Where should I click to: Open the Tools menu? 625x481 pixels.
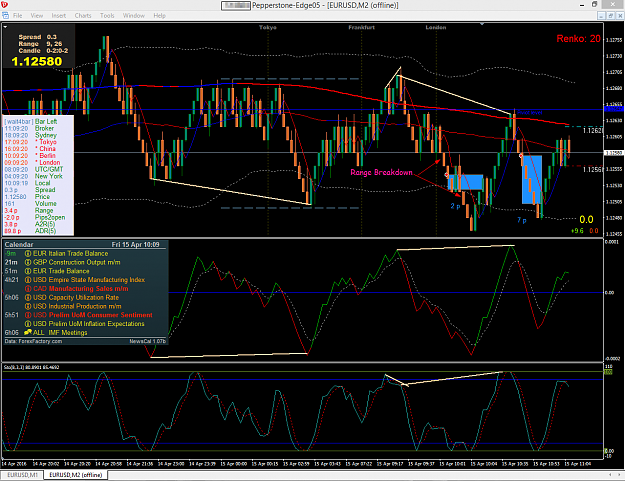[107, 16]
